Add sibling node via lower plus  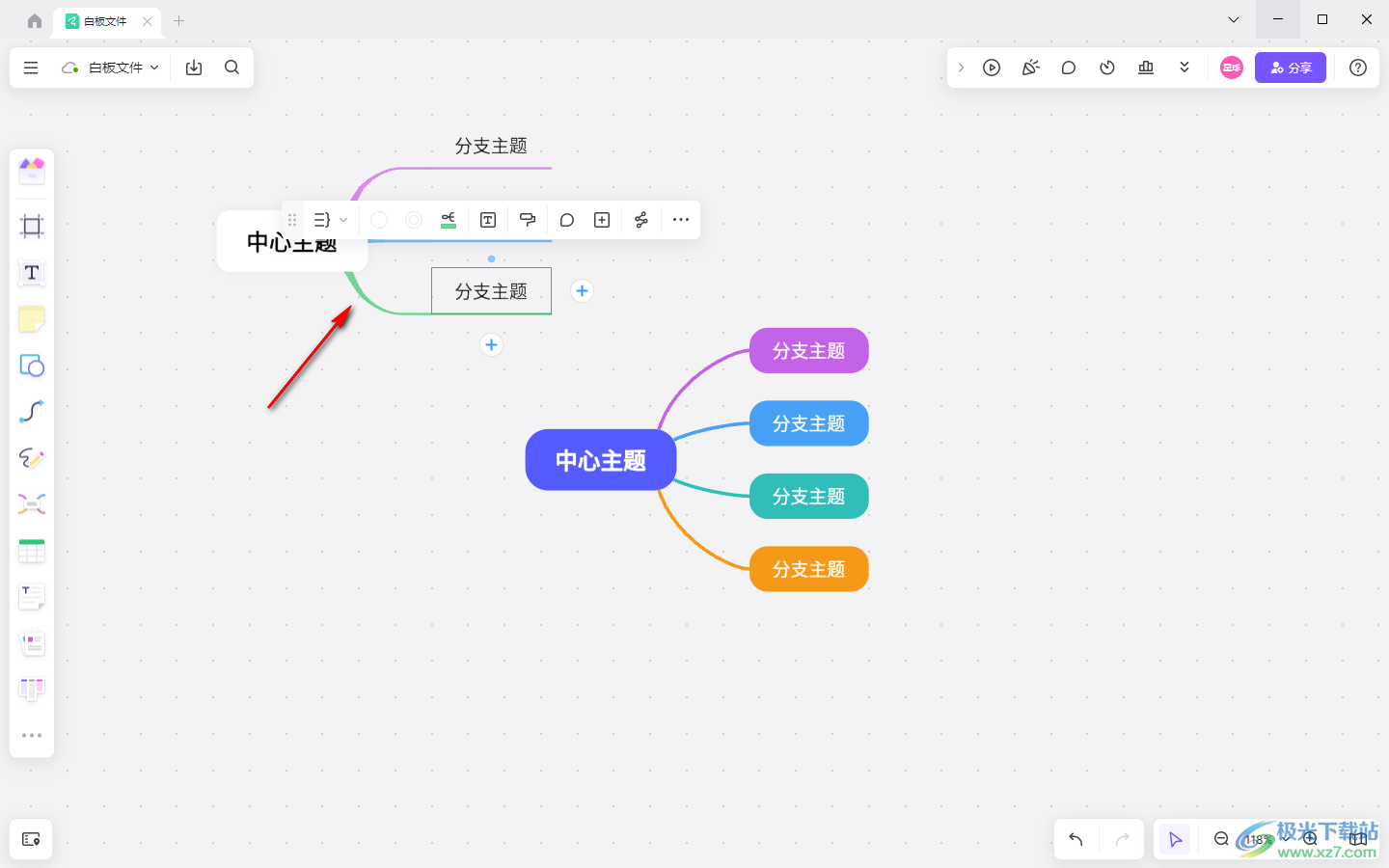pyautogui.click(x=491, y=345)
